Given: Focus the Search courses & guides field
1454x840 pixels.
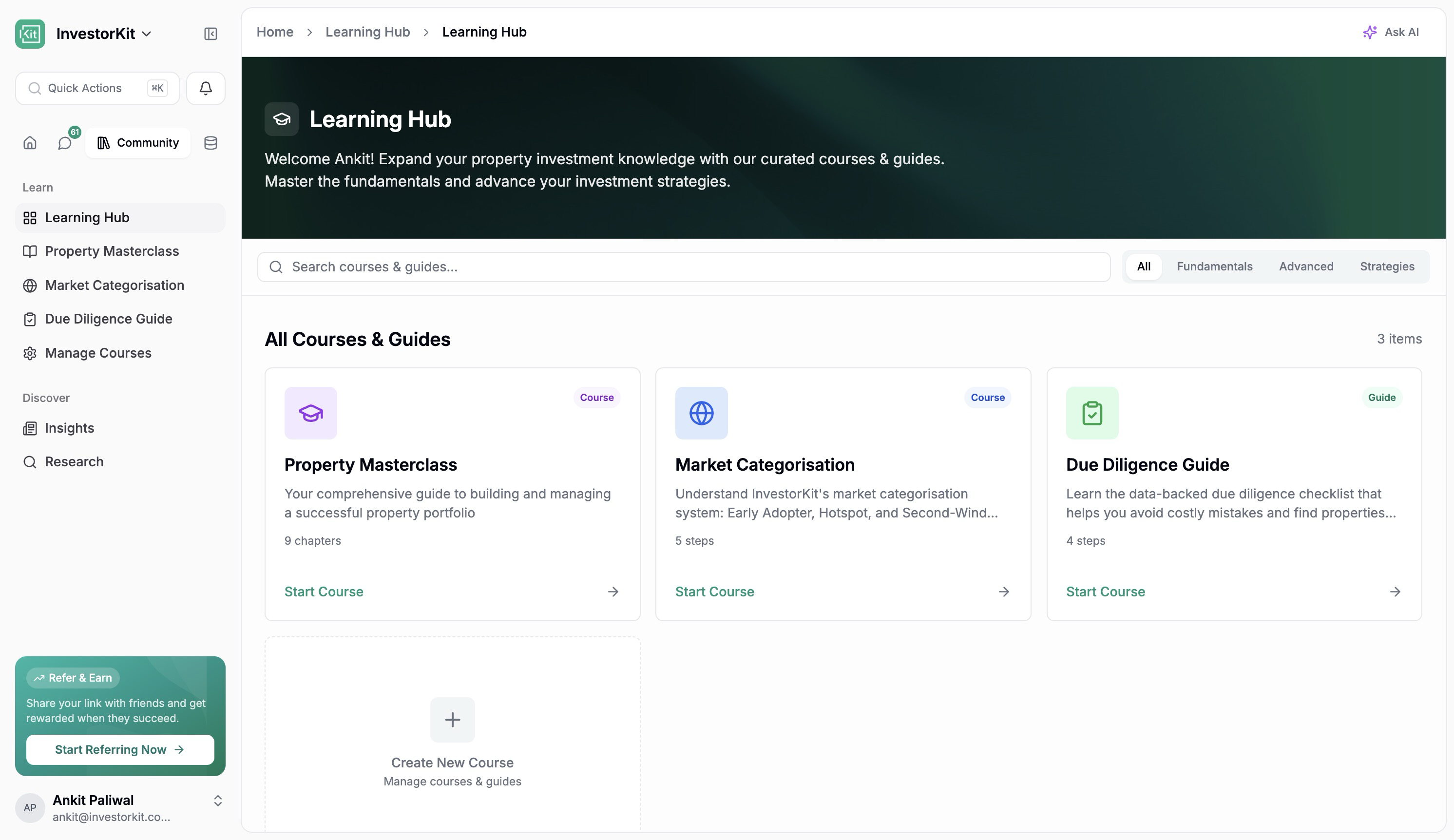Looking at the screenshot, I should [684, 267].
